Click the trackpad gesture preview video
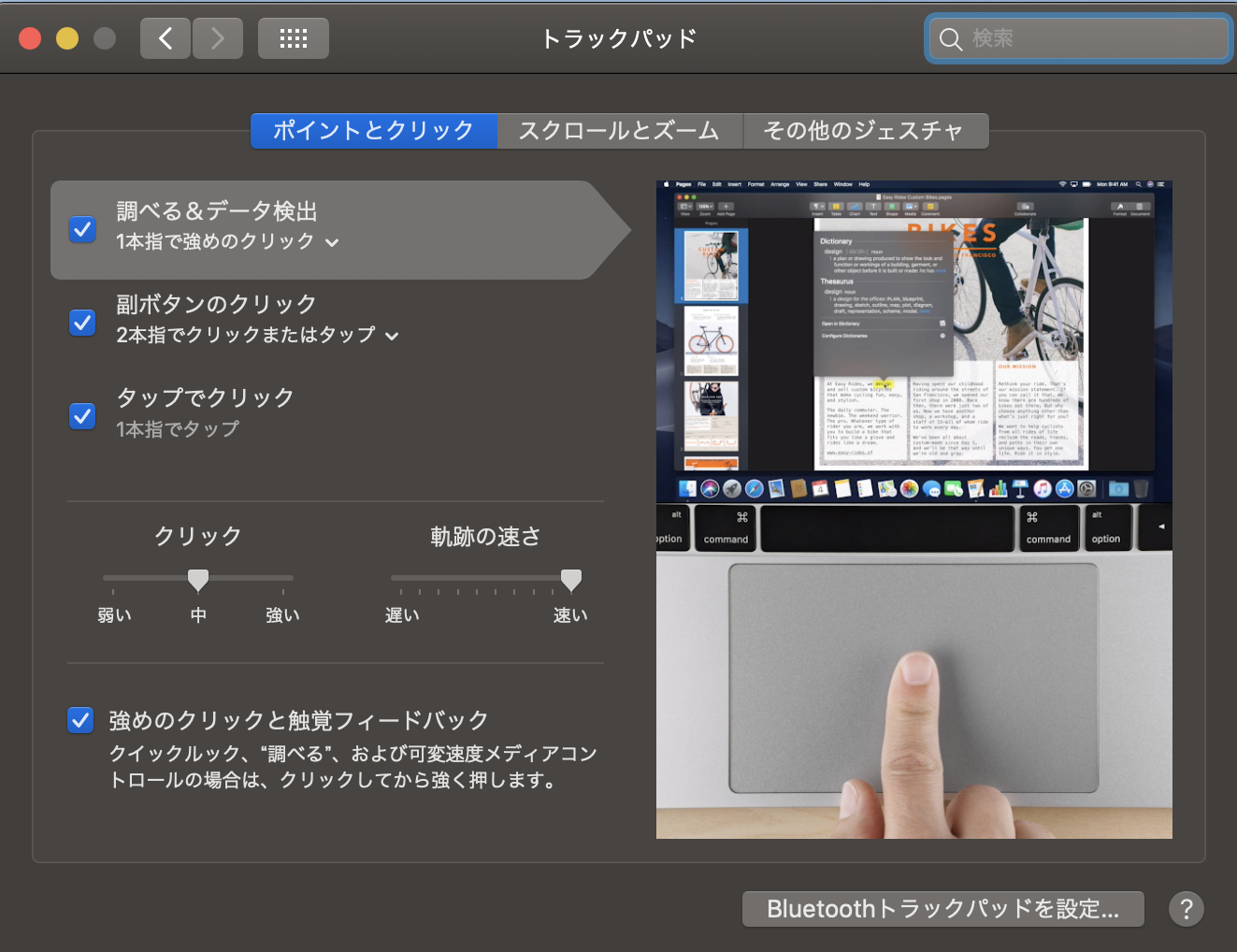Viewport: 1237px width, 952px height. [x=913, y=510]
